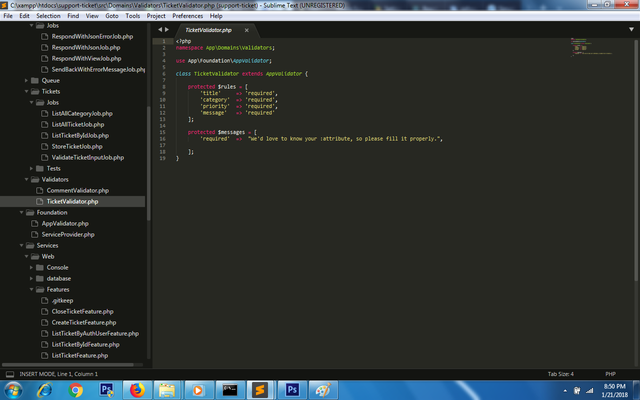640x400 pixels.
Task: Open the Edit menu
Action: [24, 16]
